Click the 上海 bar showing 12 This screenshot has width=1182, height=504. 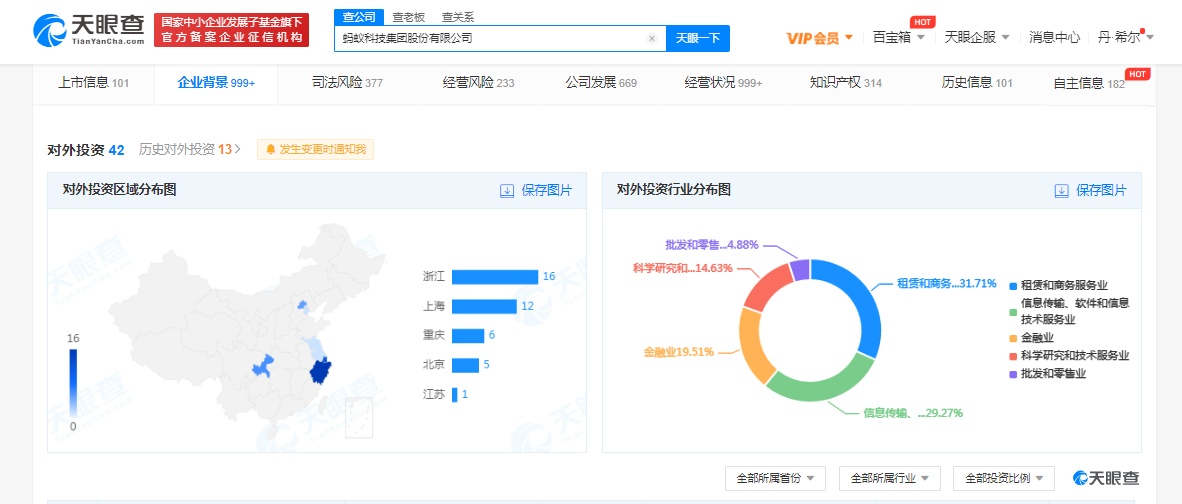click(485, 306)
